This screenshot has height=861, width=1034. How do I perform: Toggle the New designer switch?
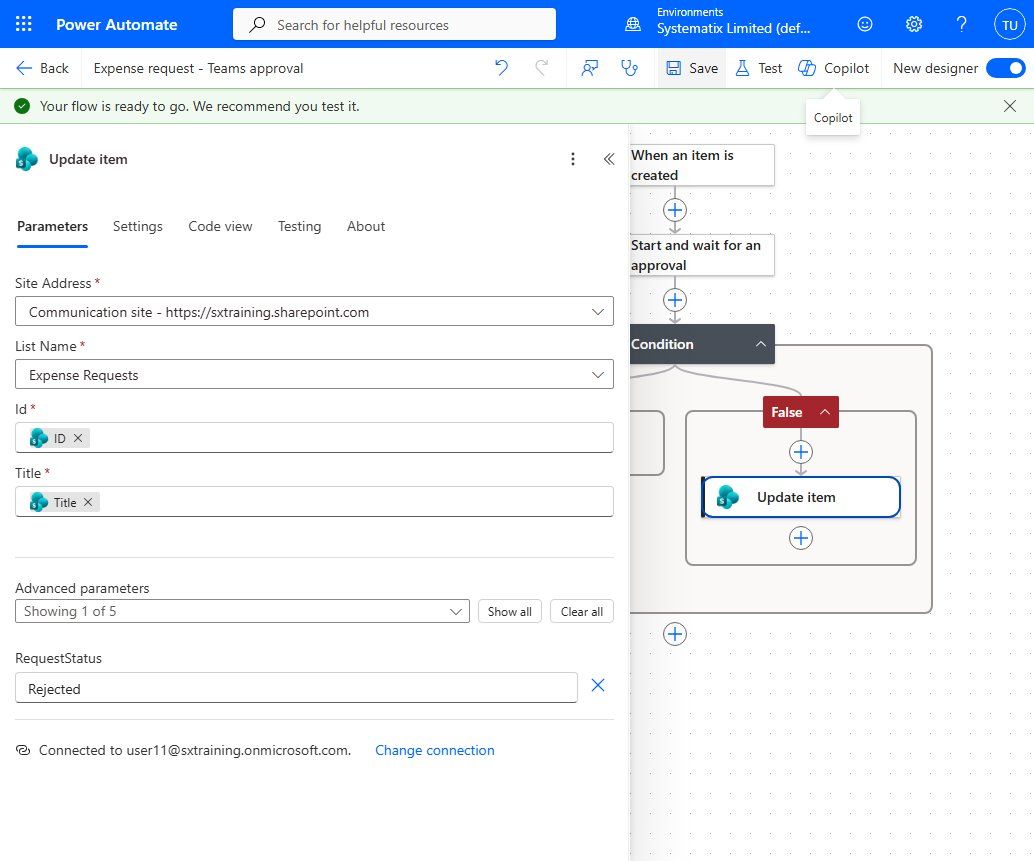pyautogui.click(x=1006, y=68)
